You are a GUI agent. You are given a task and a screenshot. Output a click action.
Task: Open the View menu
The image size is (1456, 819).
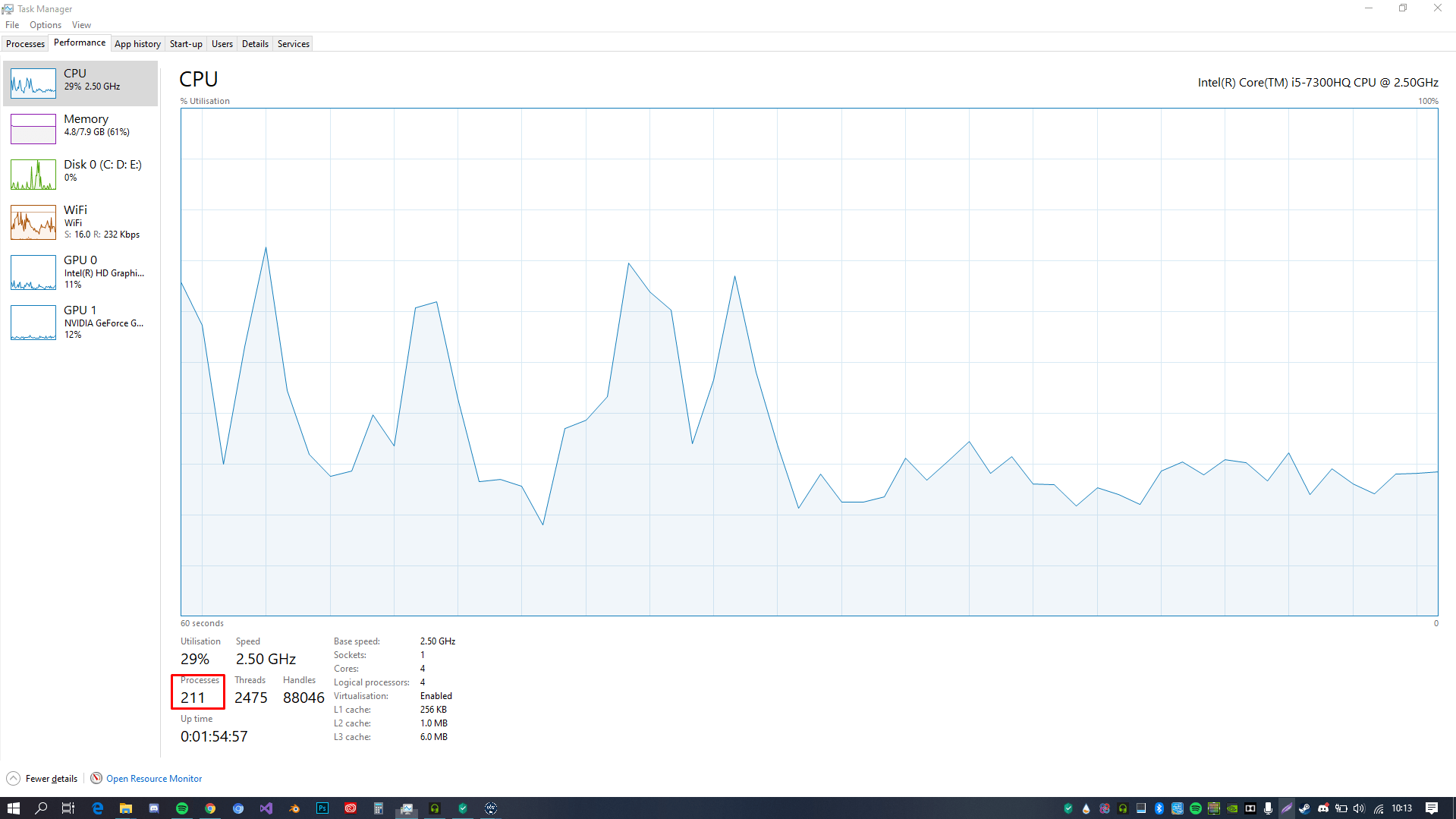81,25
